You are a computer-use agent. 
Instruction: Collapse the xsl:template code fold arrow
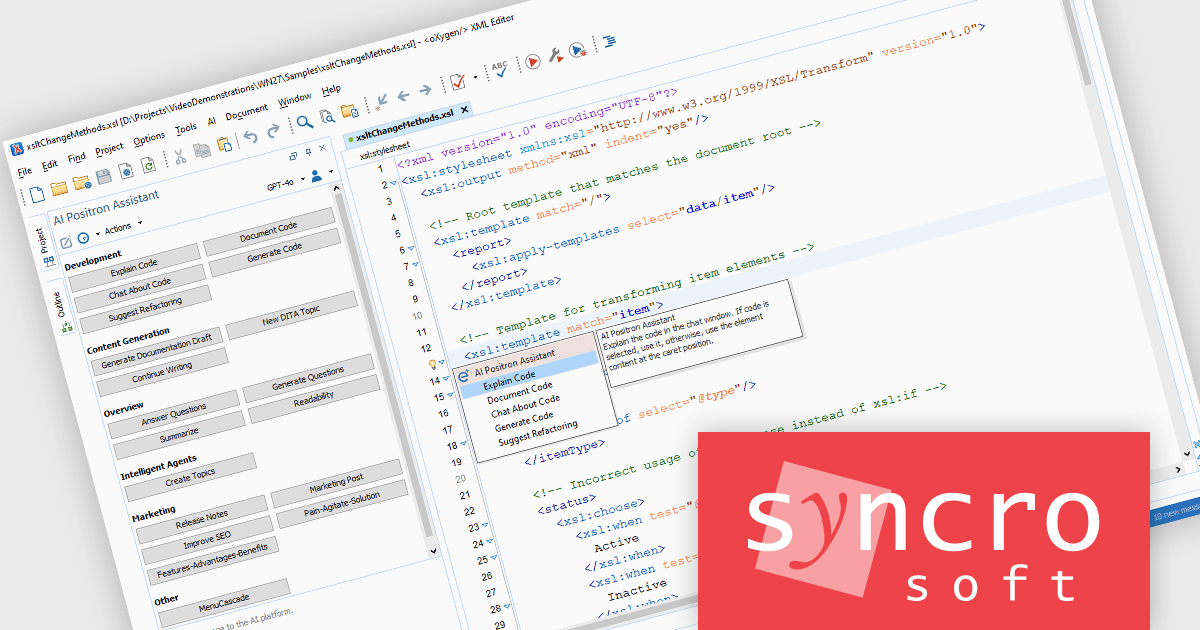pyautogui.click(x=441, y=361)
